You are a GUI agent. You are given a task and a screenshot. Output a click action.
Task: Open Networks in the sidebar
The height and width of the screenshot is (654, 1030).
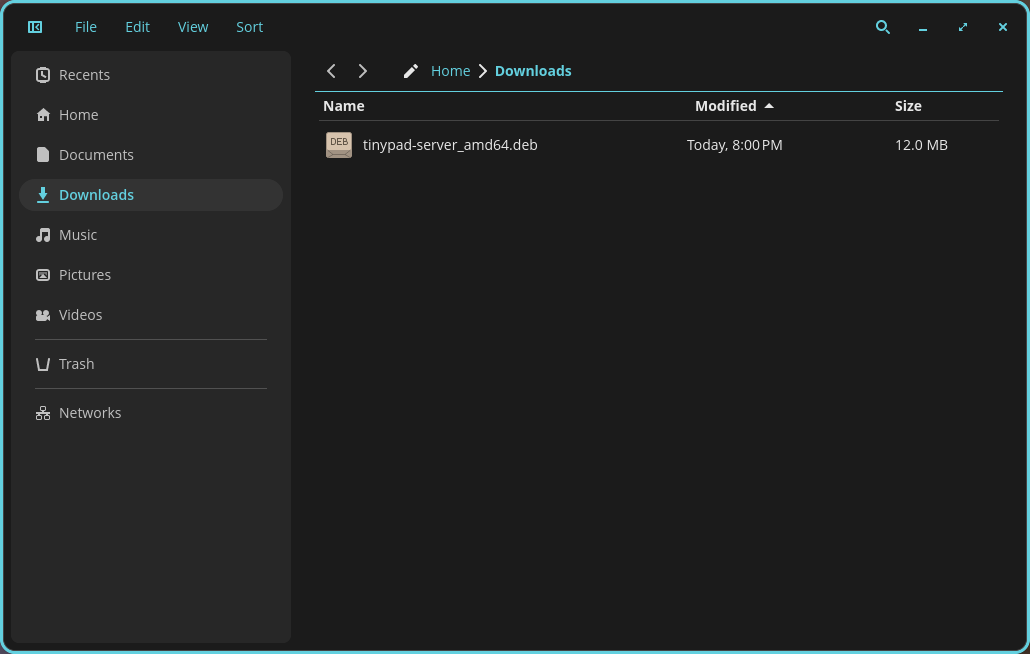[151, 413]
